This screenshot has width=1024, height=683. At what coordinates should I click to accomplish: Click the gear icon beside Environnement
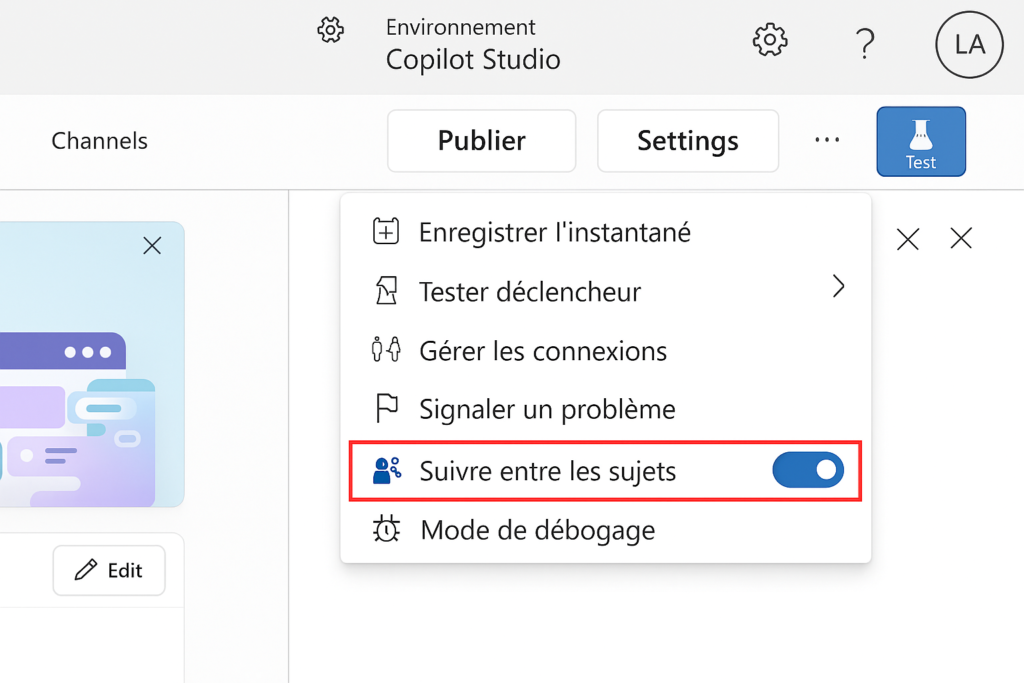pyautogui.click(x=330, y=30)
